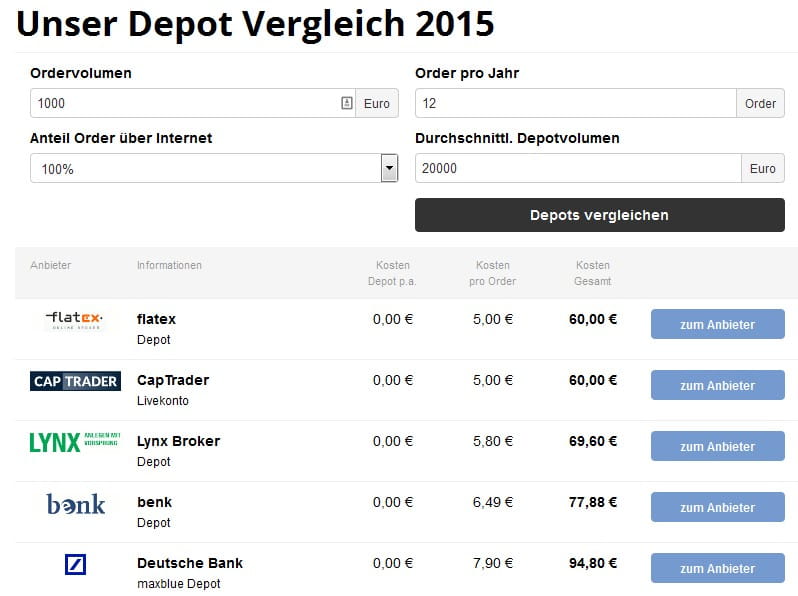This screenshot has height=596, width=798.
Task: Click the 60,00 € total for CapTrader
Action: pyautogui.click(x=593, y=380)
